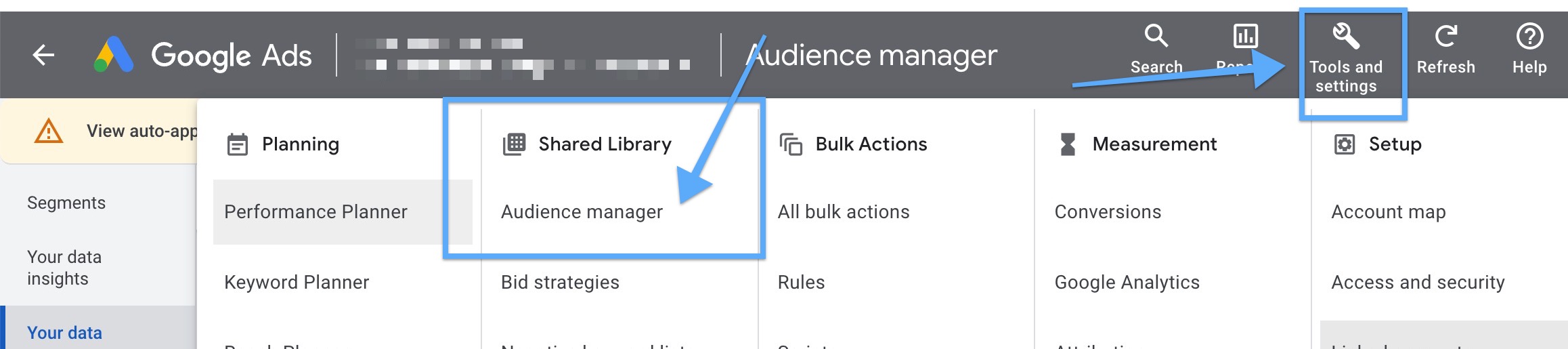Viewport: 1568px width, 349px height.
Task: Select Audience manager menu item
Action: (582, 212)
